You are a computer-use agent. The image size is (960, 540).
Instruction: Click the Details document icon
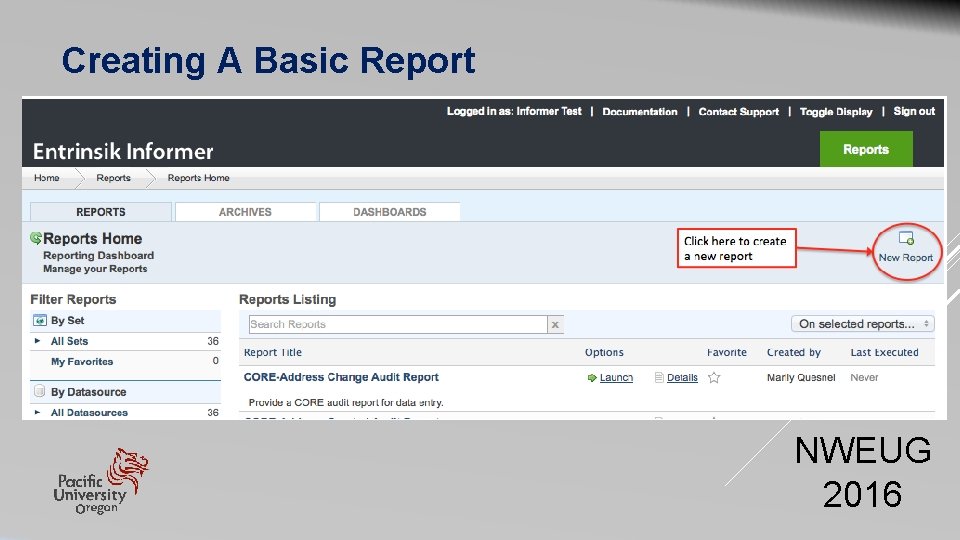pyautogui.click(x=659, y=377)
